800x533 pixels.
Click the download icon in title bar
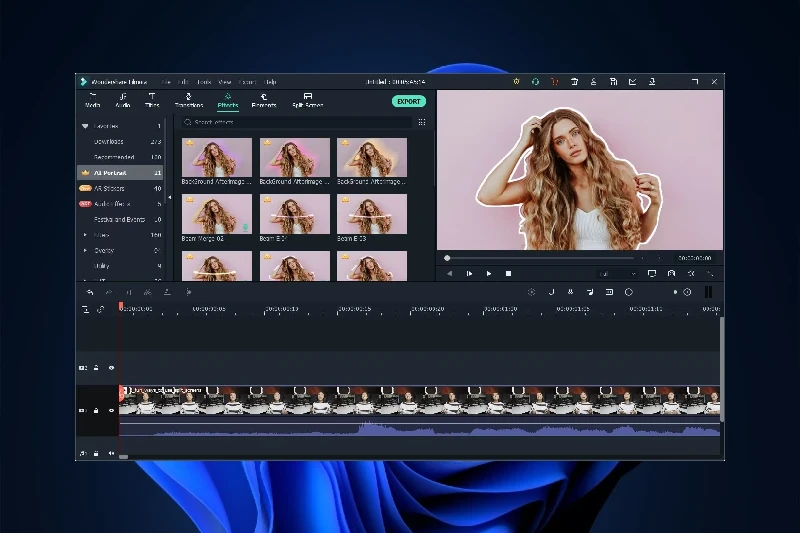[652, 82]
